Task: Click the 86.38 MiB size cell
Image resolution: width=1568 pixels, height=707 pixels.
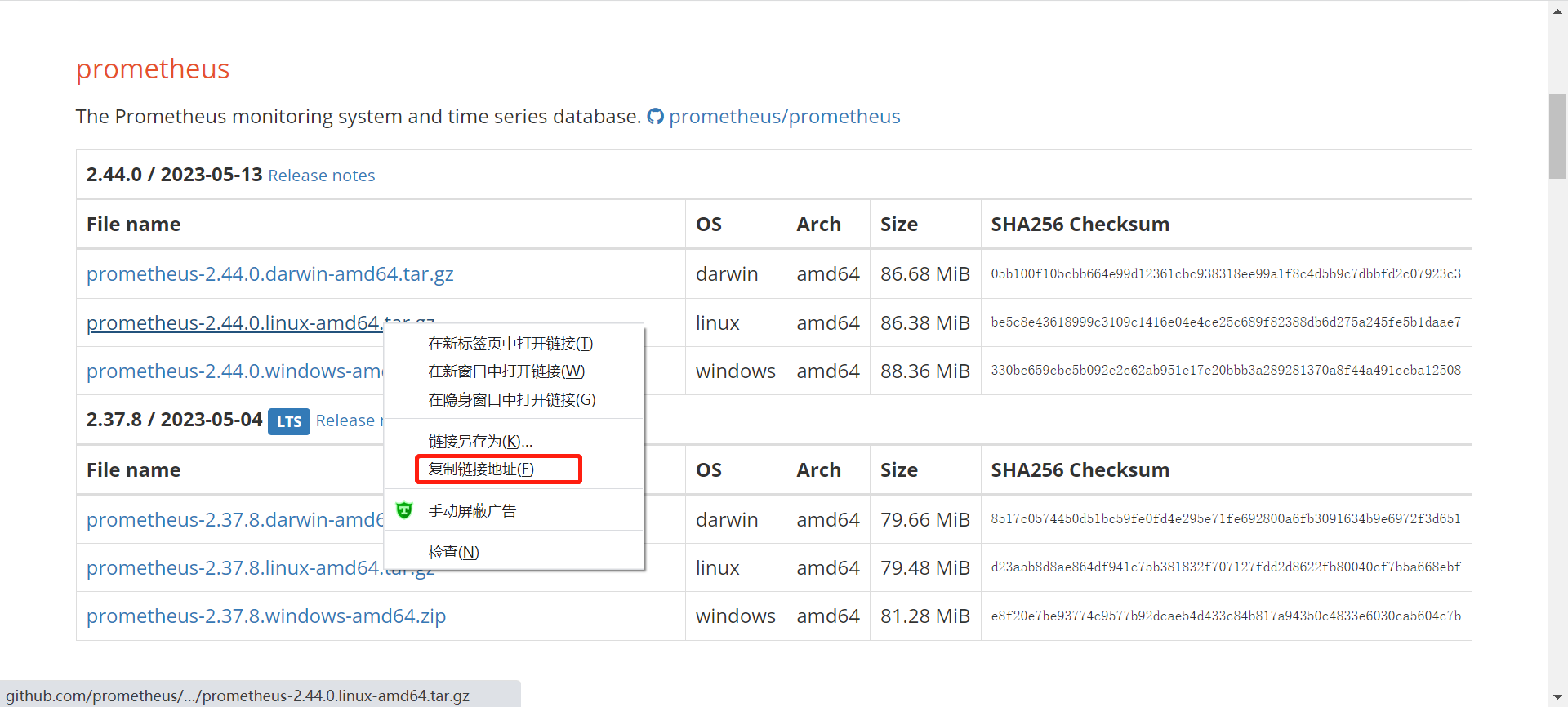Action: (925, 323)
